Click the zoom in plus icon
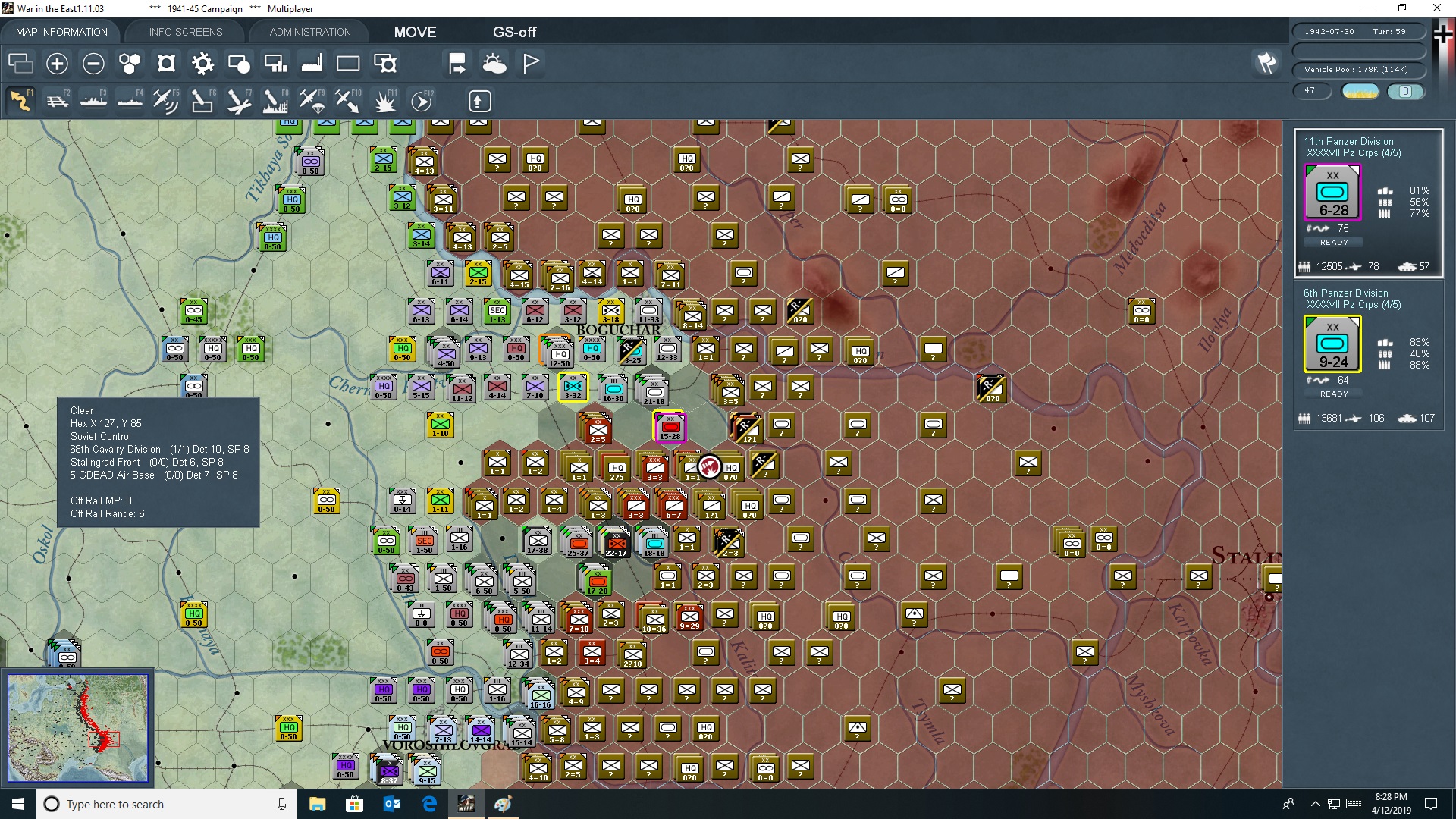 point(57,64)
